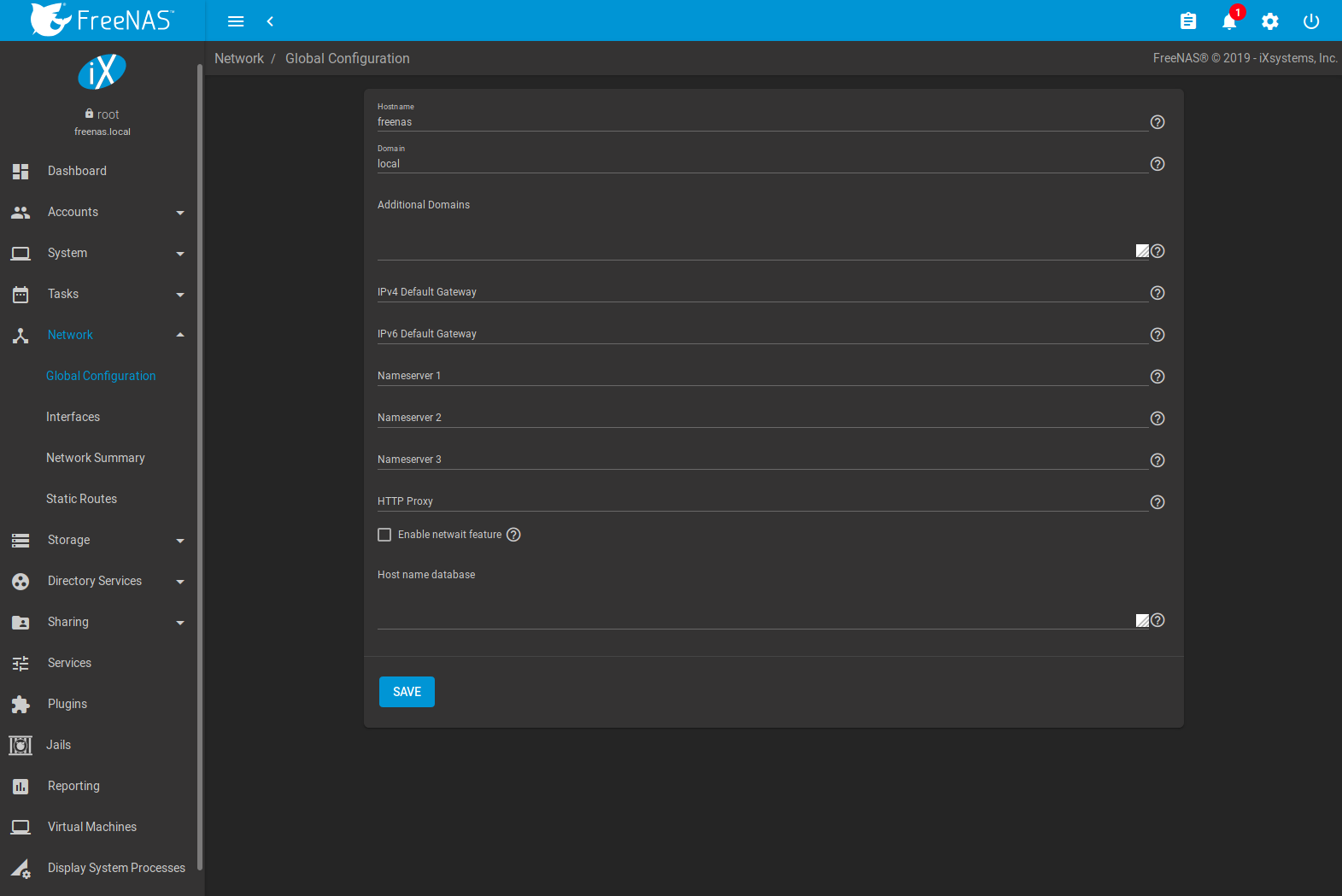
Task: Click the Nameserver 3 field
Action: click(x=763, y=460)
